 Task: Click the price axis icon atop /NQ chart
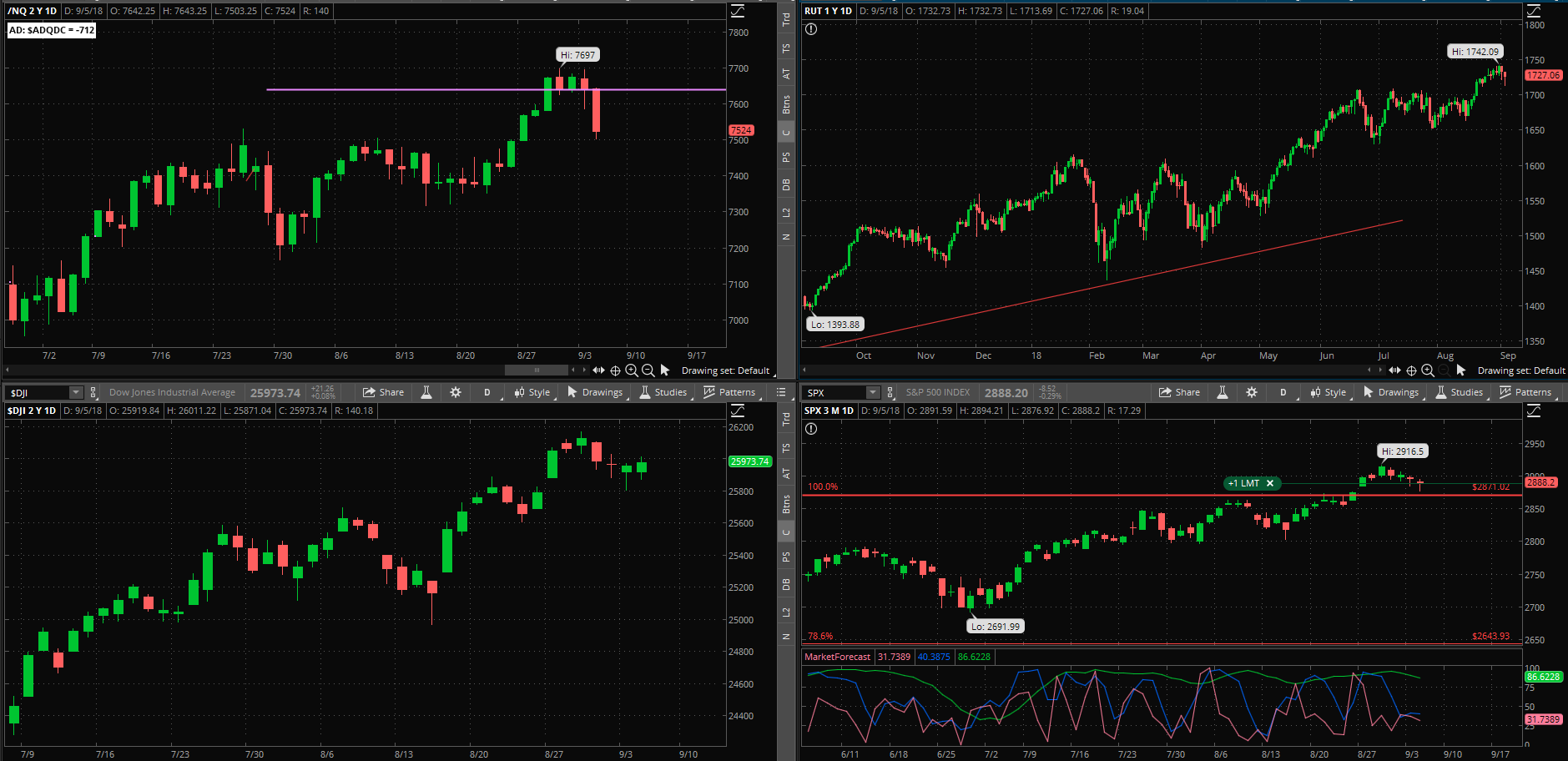tap(738, 11)
